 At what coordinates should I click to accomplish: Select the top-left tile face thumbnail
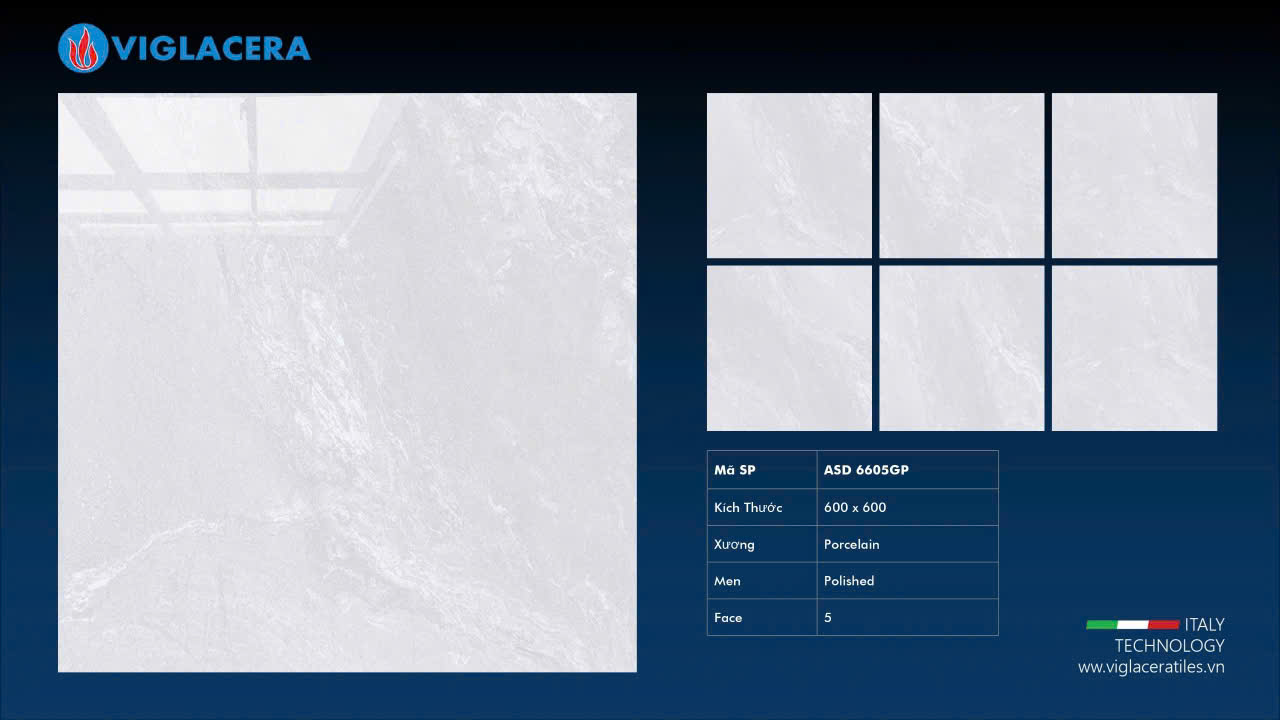click(x=789, y=175)
